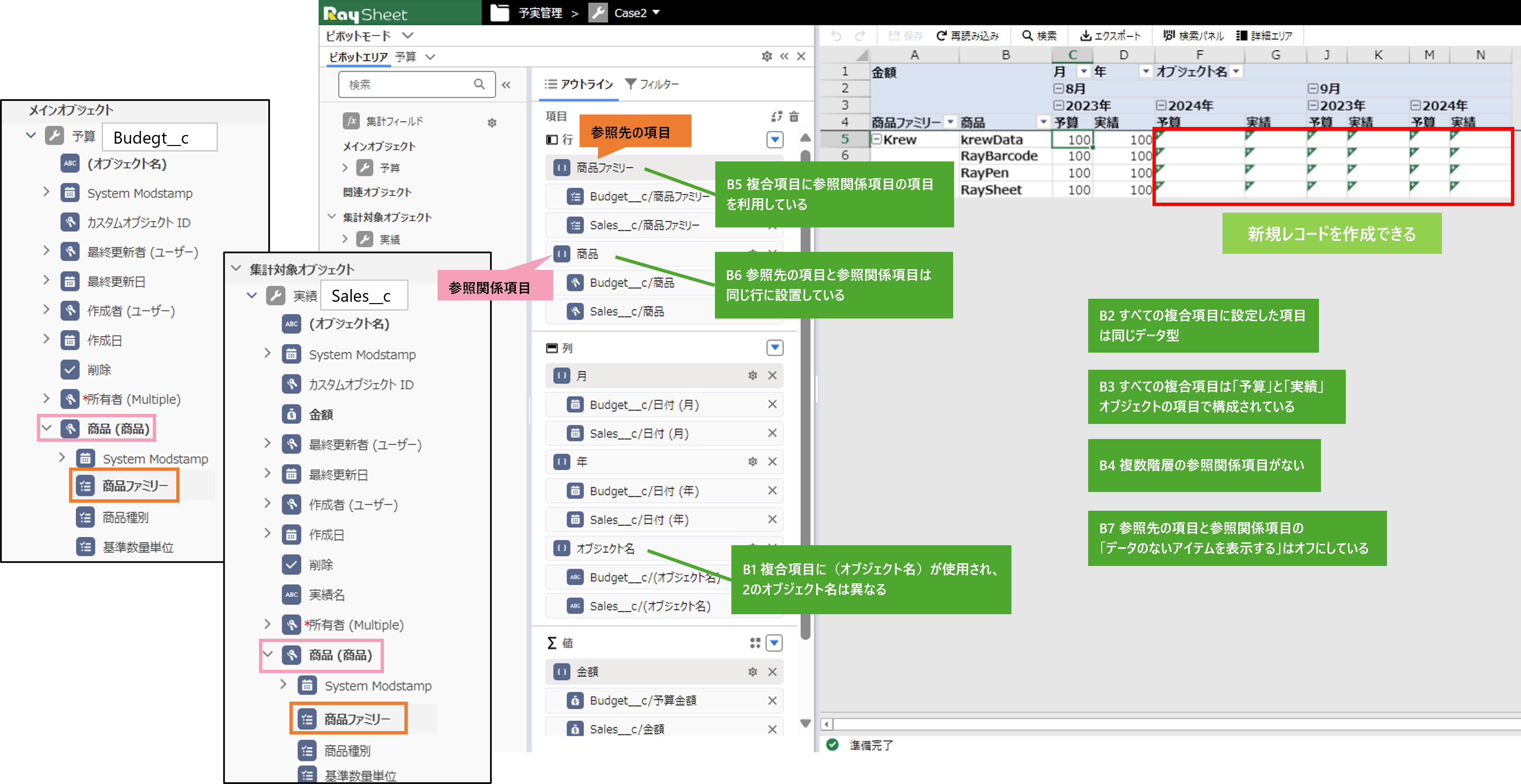Open the 予算 object dropdown beside ピボットエリア
Viewport: 1521px width, 784px height.
431,57
